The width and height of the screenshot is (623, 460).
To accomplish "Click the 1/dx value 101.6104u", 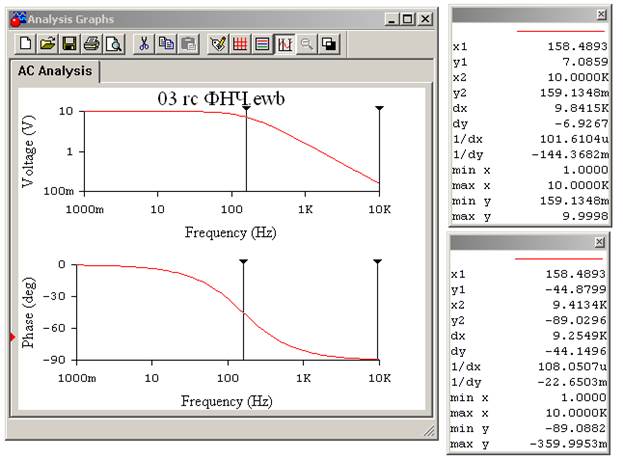I will pyautogui.click(x=574, y=139).
